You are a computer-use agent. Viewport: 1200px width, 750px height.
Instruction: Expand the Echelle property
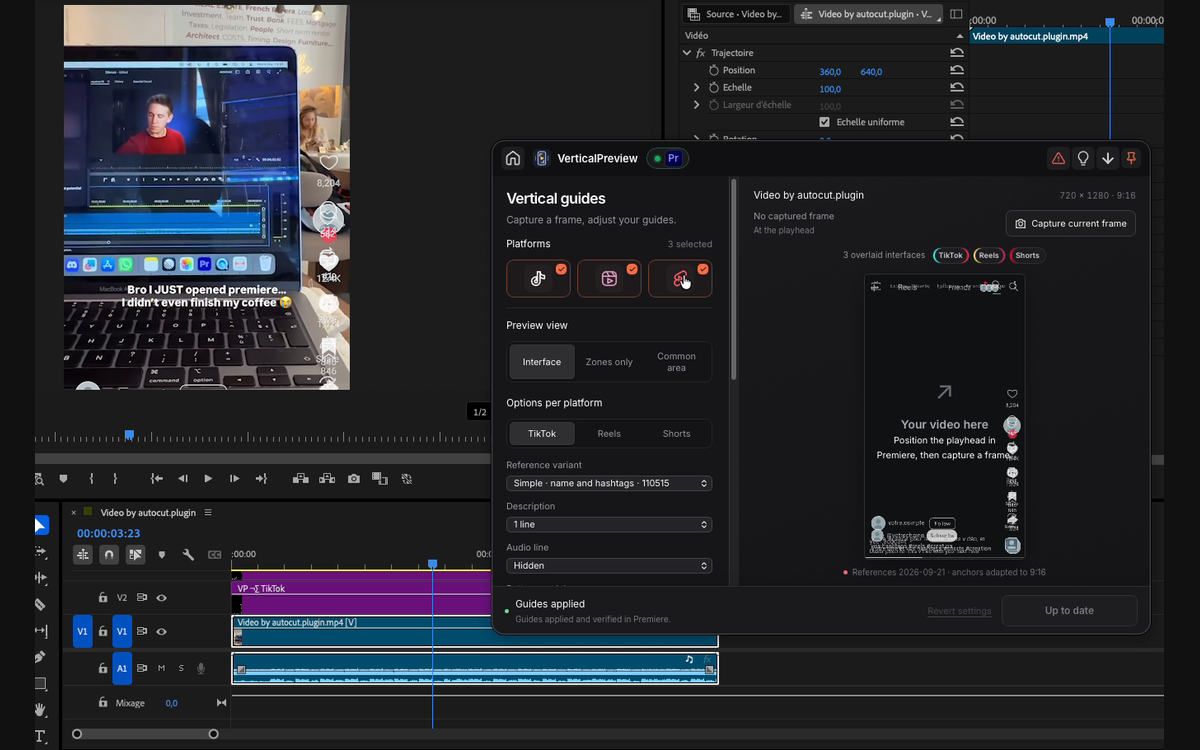click(697, 88)
